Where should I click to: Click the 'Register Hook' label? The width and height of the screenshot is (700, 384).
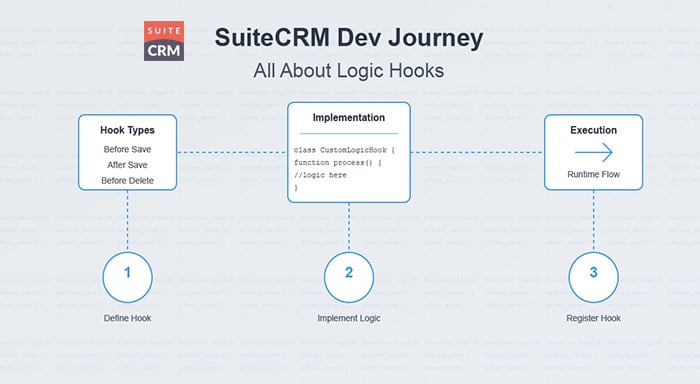tap(593, 318)
